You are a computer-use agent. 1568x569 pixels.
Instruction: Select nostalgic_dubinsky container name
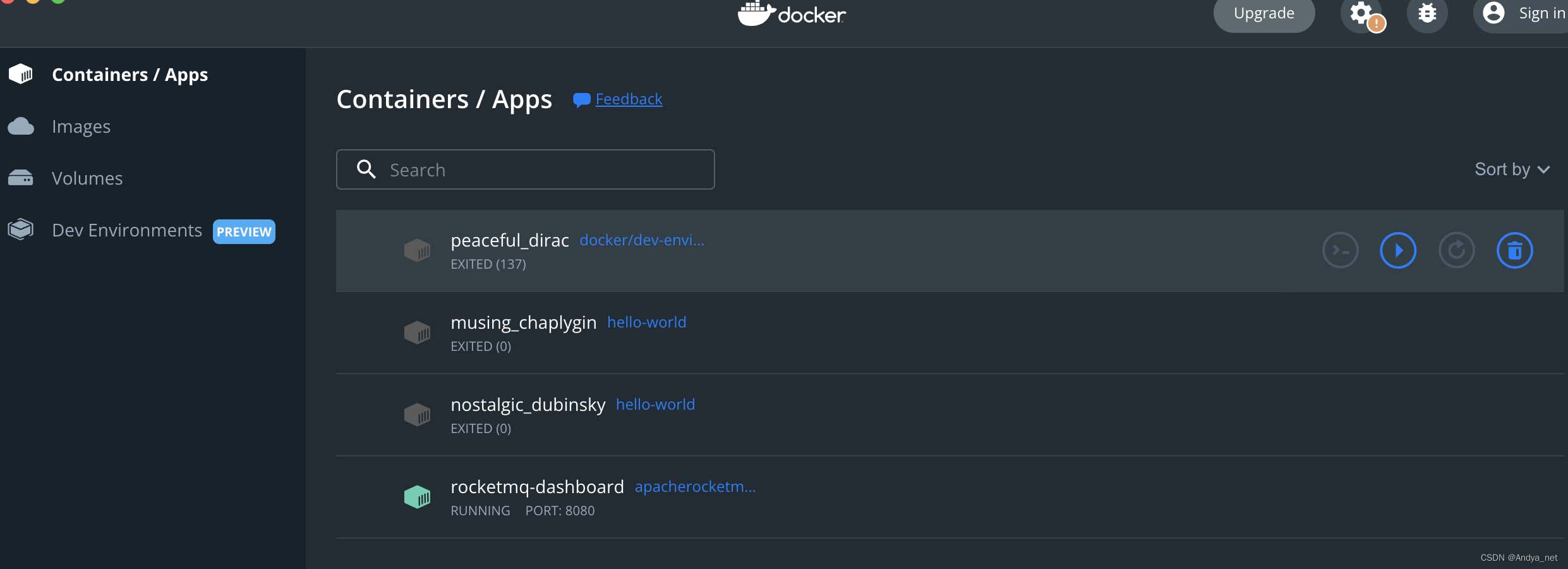(528, 405)
